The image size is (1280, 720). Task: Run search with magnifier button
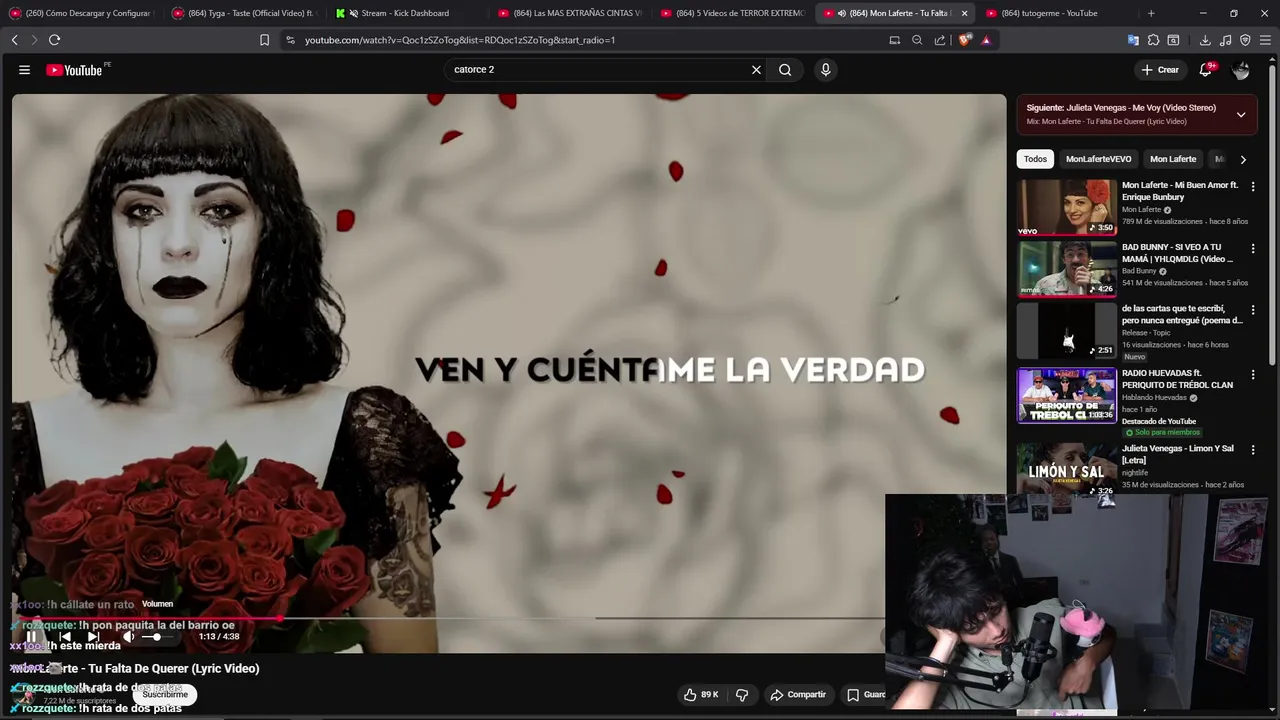click(x=785, y=70)
